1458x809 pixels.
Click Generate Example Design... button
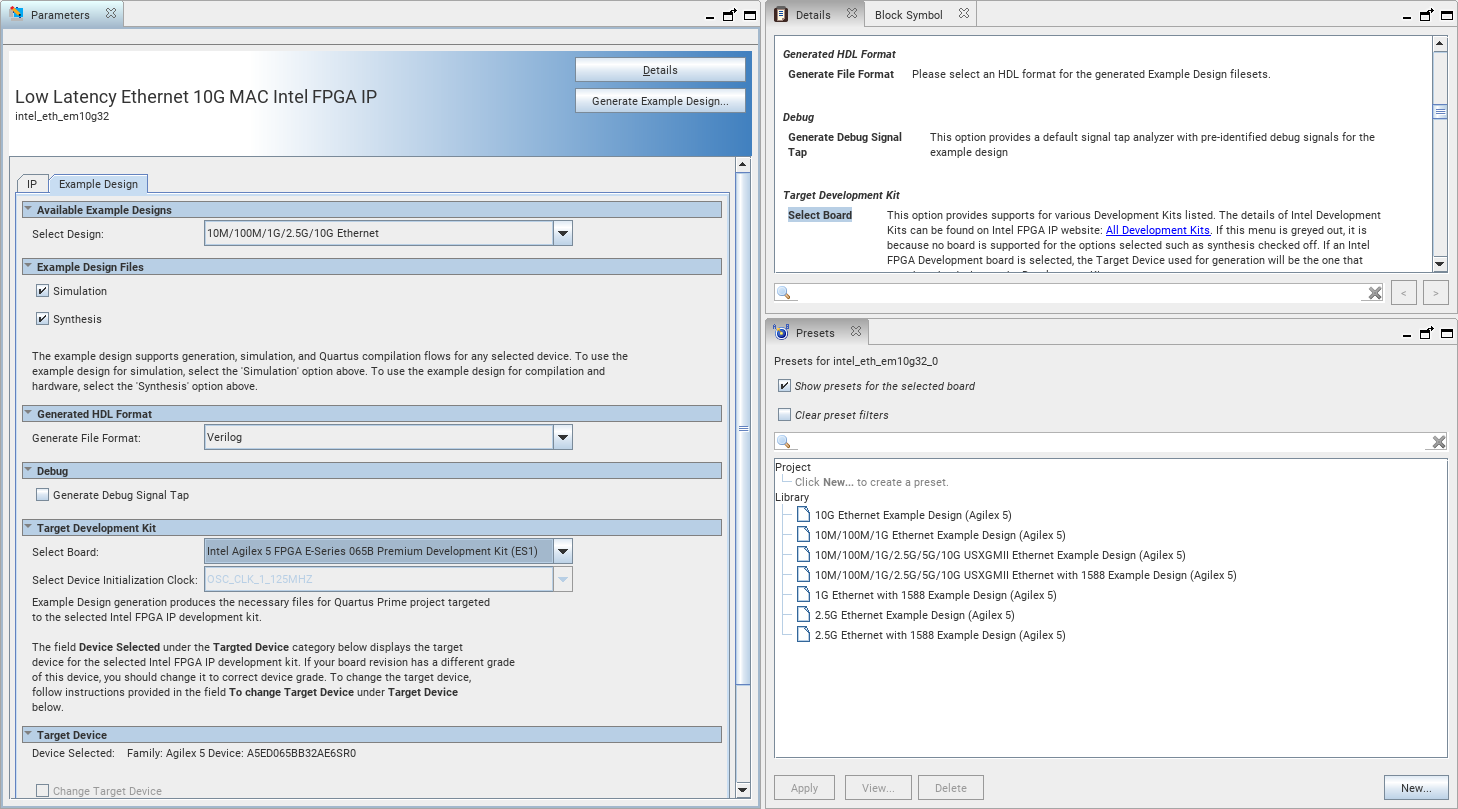click(x=660, y=101)
